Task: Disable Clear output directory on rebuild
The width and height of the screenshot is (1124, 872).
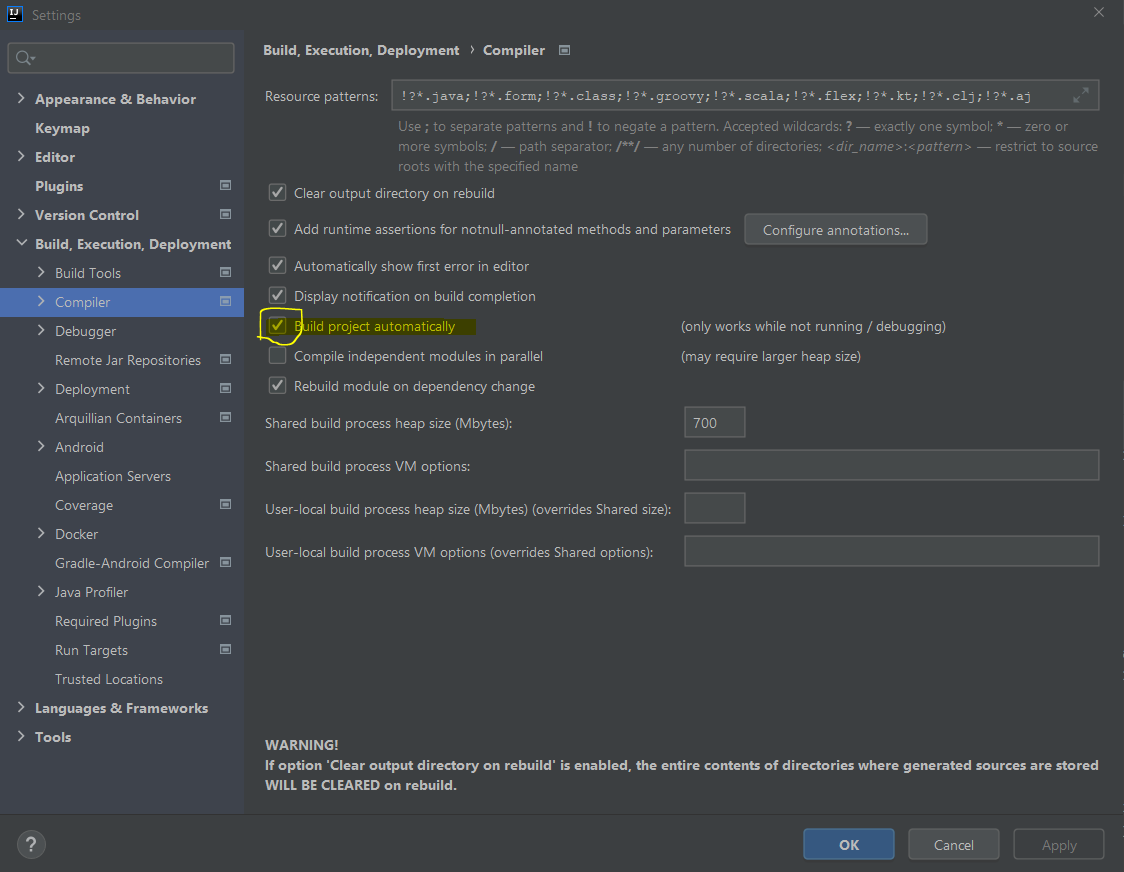Action: [277, 193]
